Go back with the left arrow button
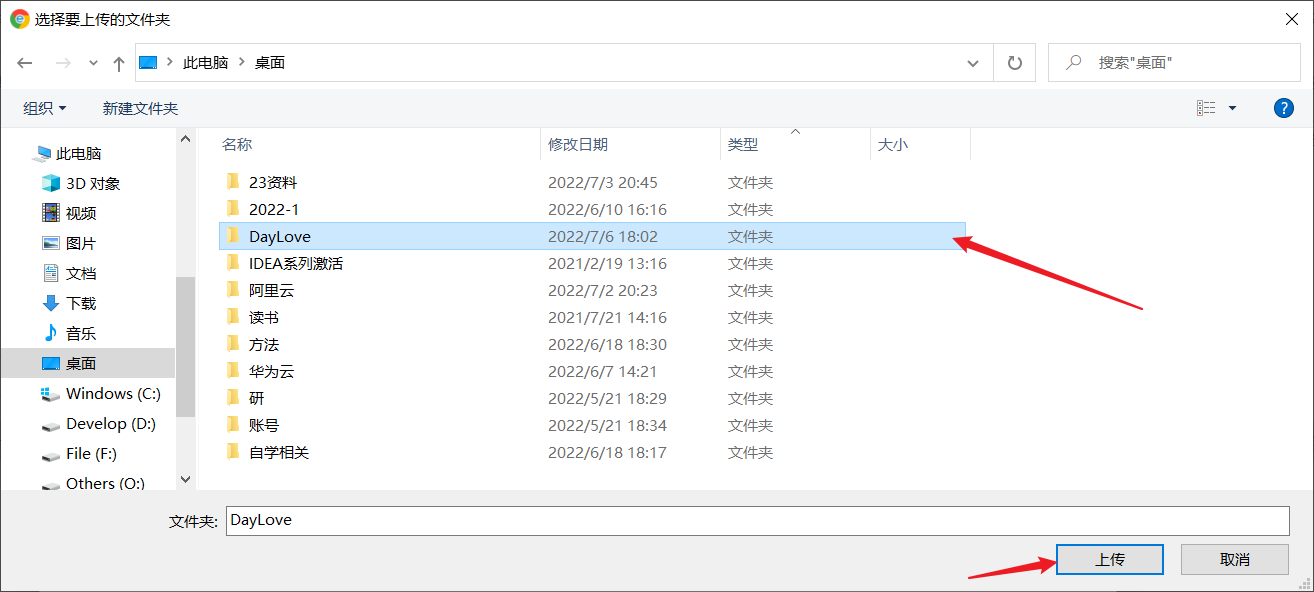The image size is (1314, 592). coord(27,63)
